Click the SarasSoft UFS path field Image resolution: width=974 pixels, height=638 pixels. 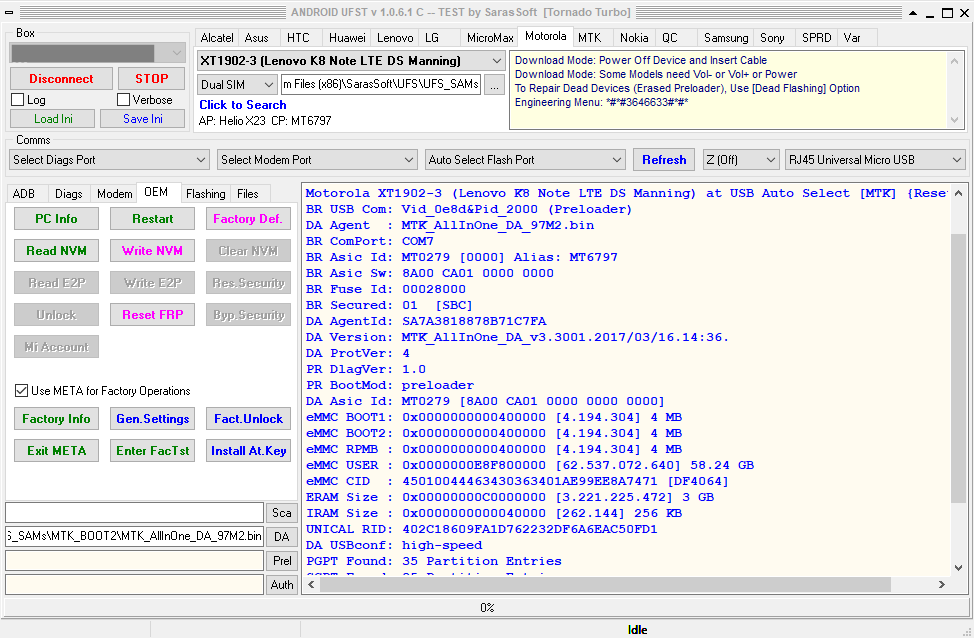pyautogui.click(x=381, y=84)
